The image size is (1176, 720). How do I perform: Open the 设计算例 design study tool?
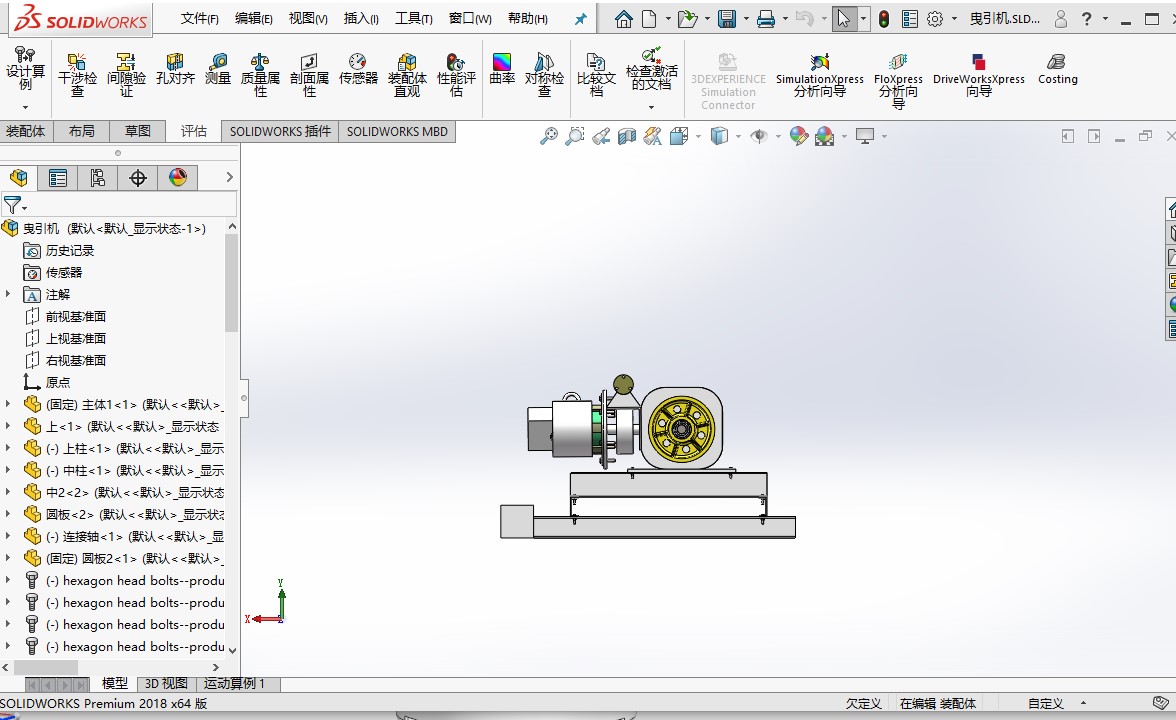pos(26,69)
